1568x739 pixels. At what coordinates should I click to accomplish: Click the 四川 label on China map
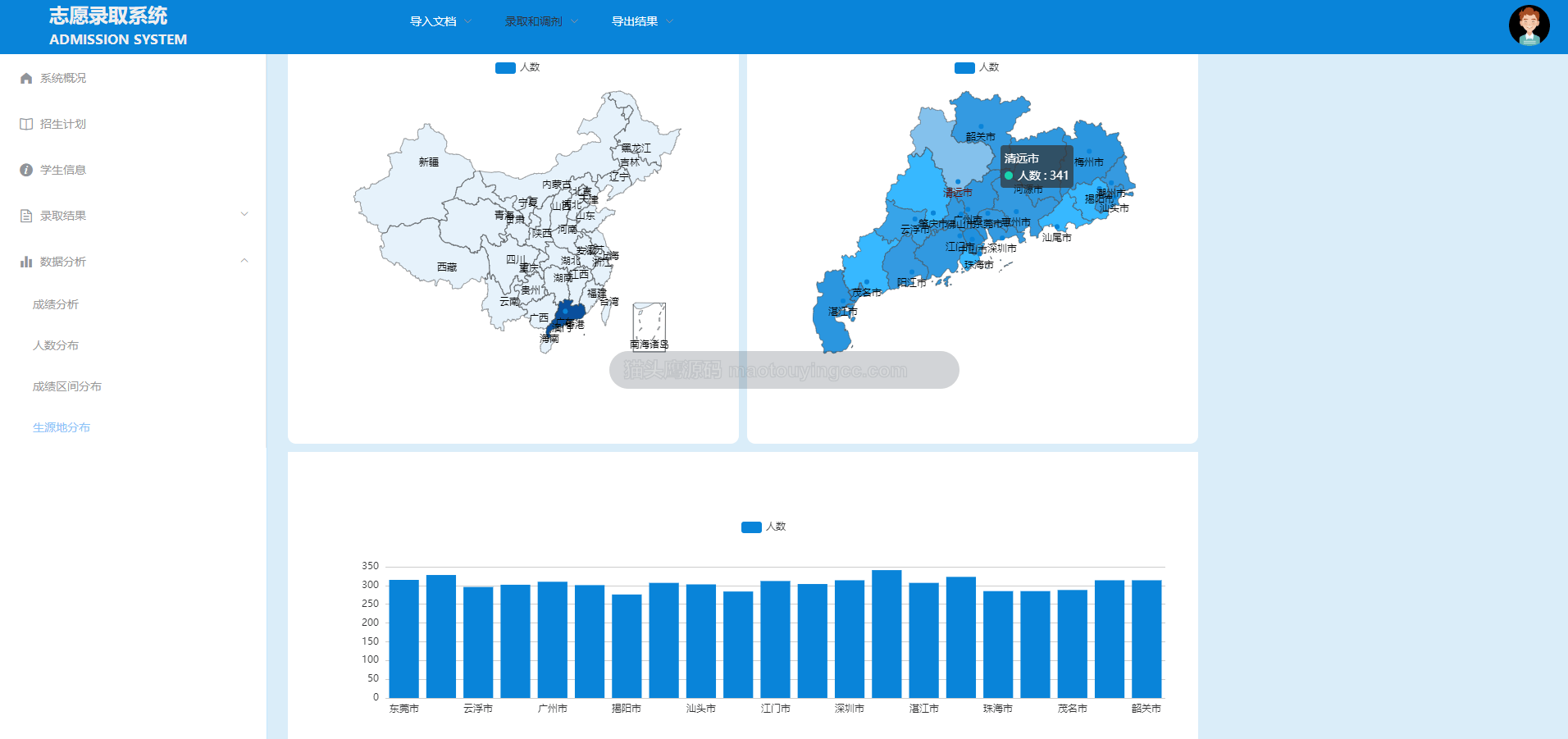[x=516, y=260]
